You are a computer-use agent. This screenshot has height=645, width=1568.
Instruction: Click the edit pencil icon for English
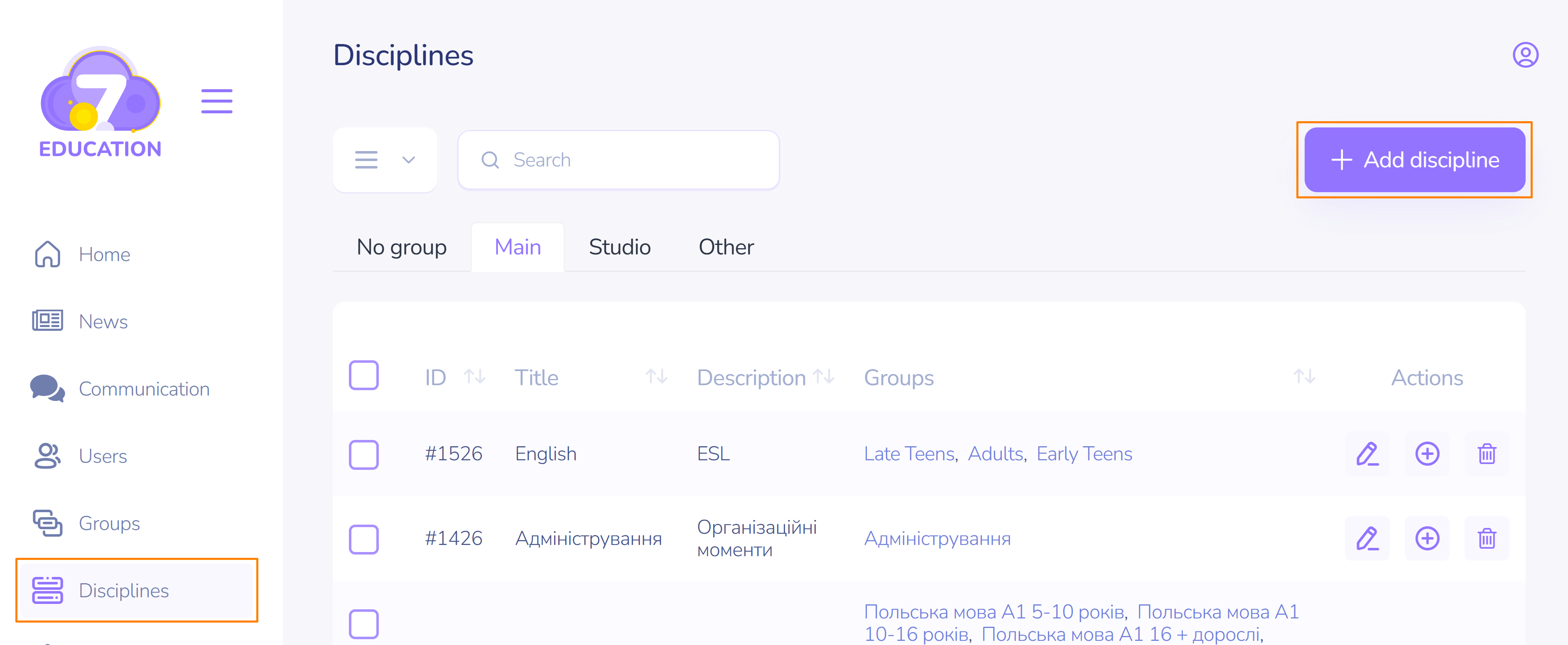click(x=1367, y=453)
